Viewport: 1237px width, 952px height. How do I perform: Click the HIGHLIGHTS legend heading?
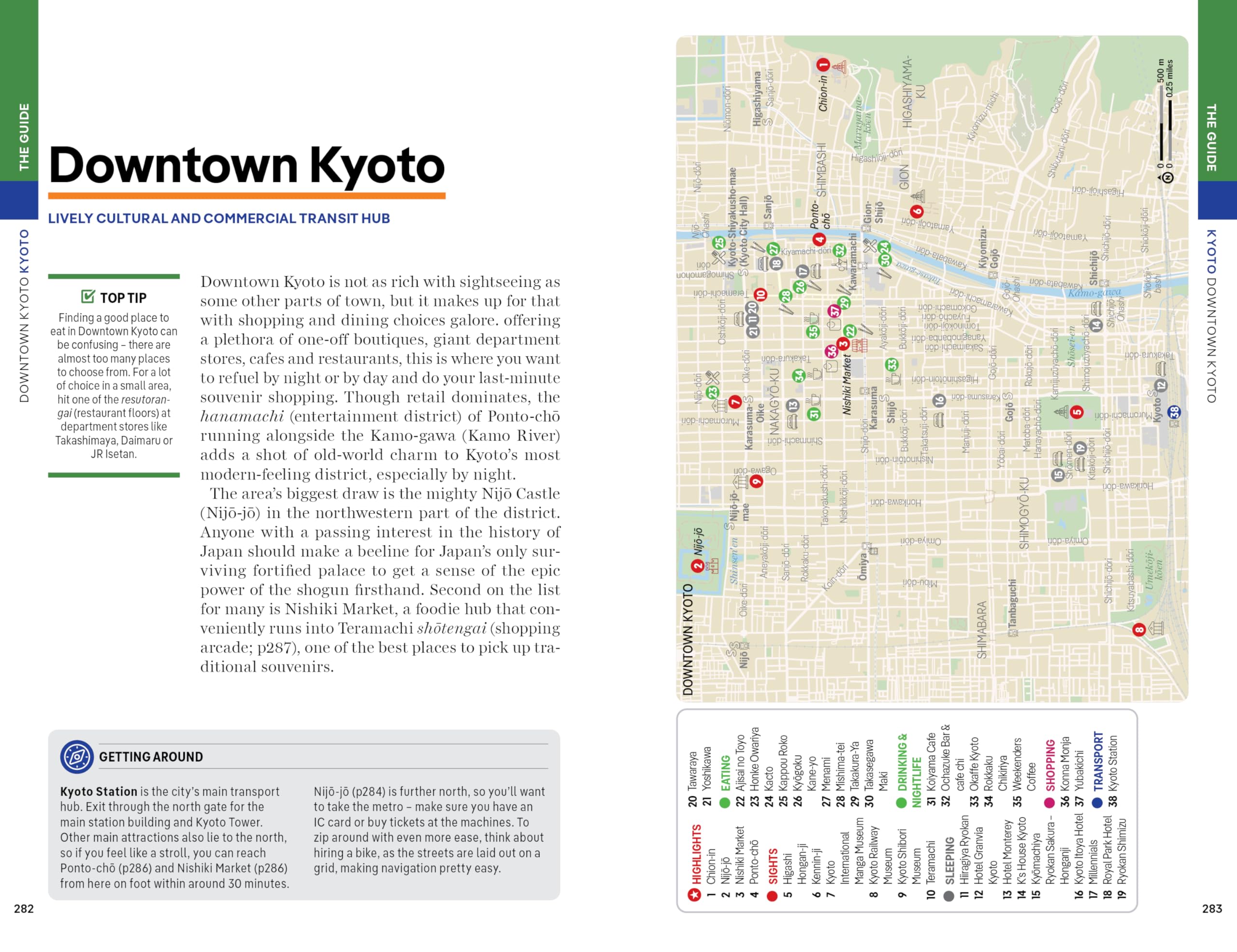696,854
